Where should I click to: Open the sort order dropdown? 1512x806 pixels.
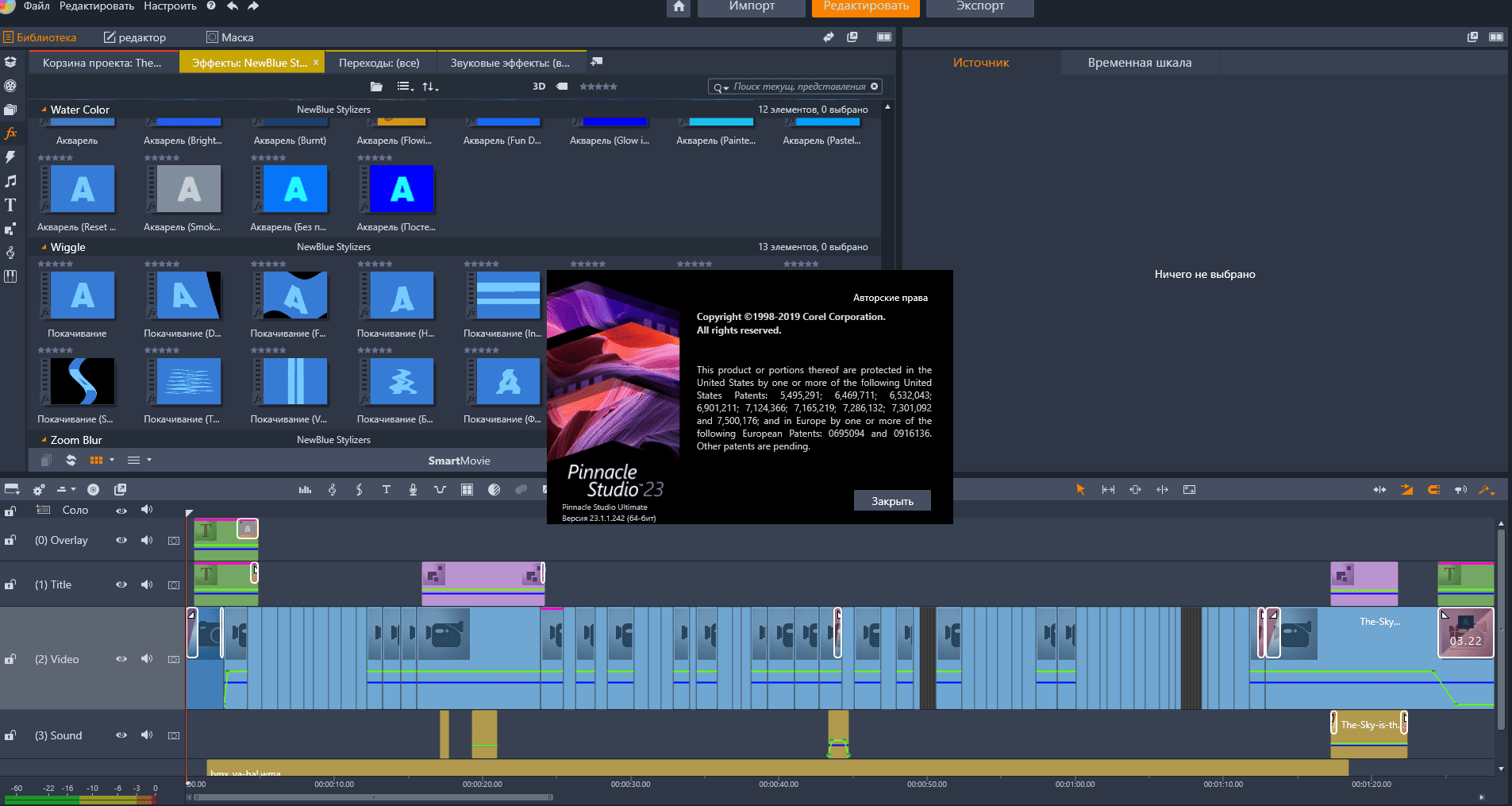(430, 87)
